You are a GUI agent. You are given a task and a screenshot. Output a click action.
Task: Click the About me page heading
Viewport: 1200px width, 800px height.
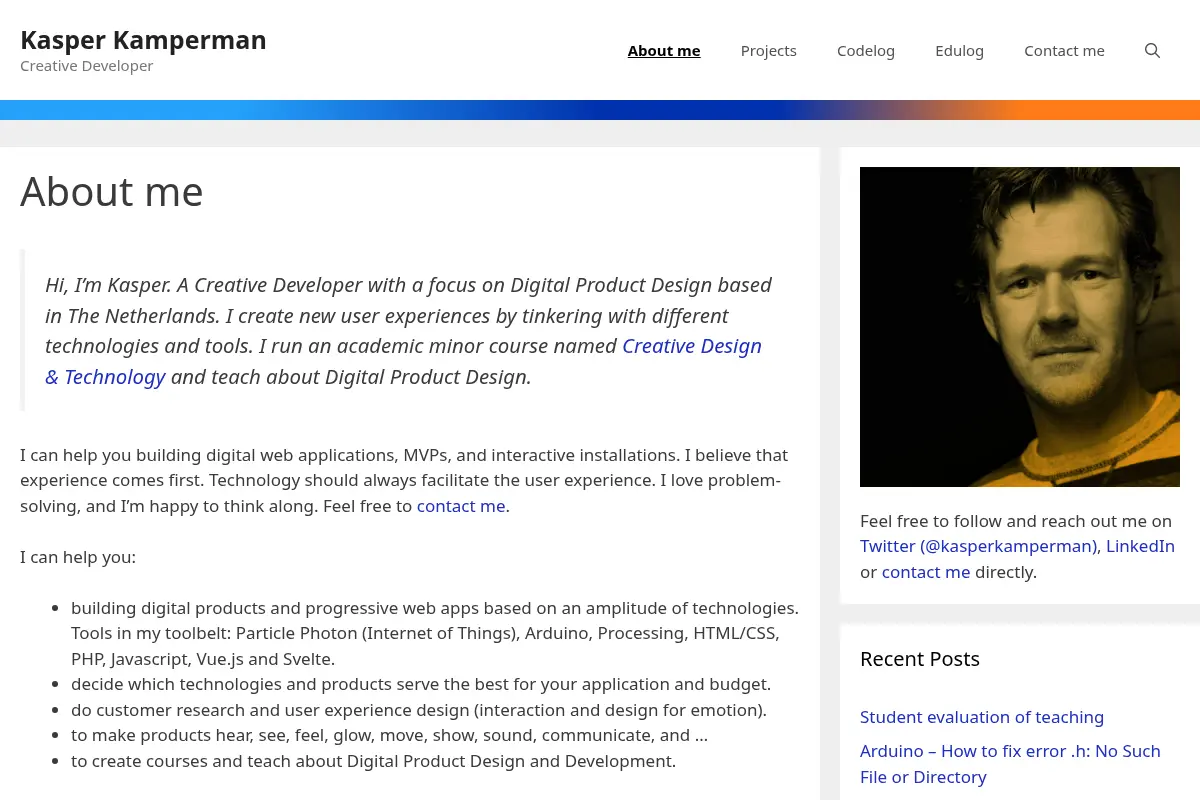[112, 191]
